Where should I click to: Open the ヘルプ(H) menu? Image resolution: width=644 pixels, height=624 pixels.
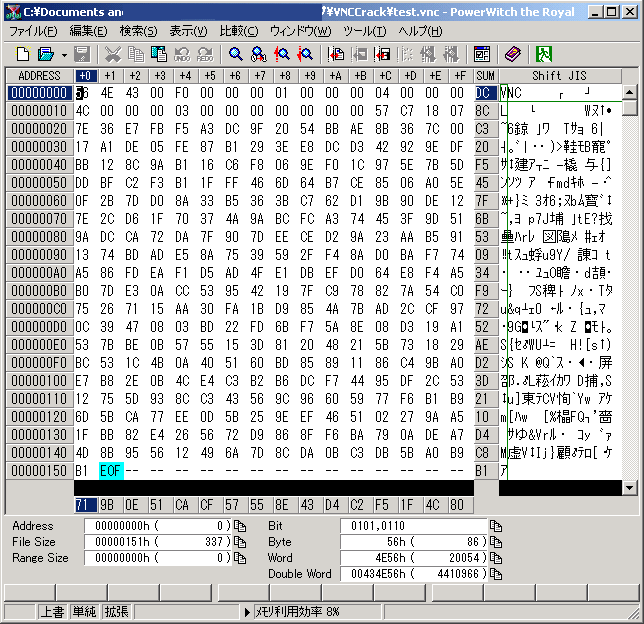click(x=420, y=31)
